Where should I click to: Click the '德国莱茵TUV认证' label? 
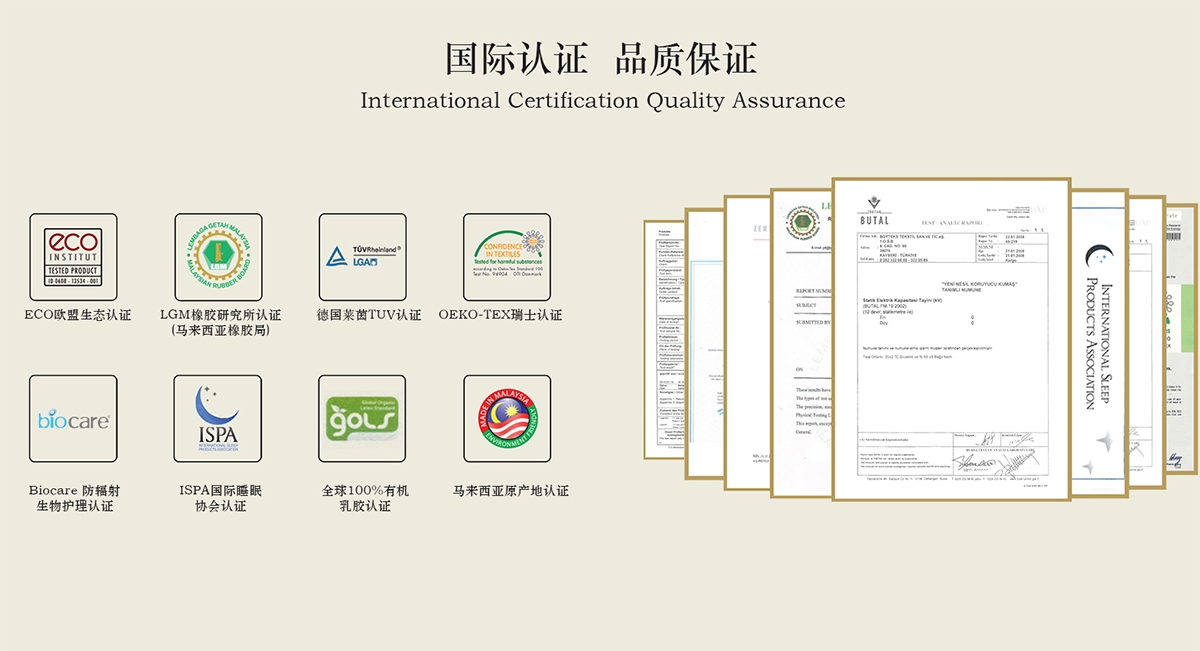(x=369, y=315)
